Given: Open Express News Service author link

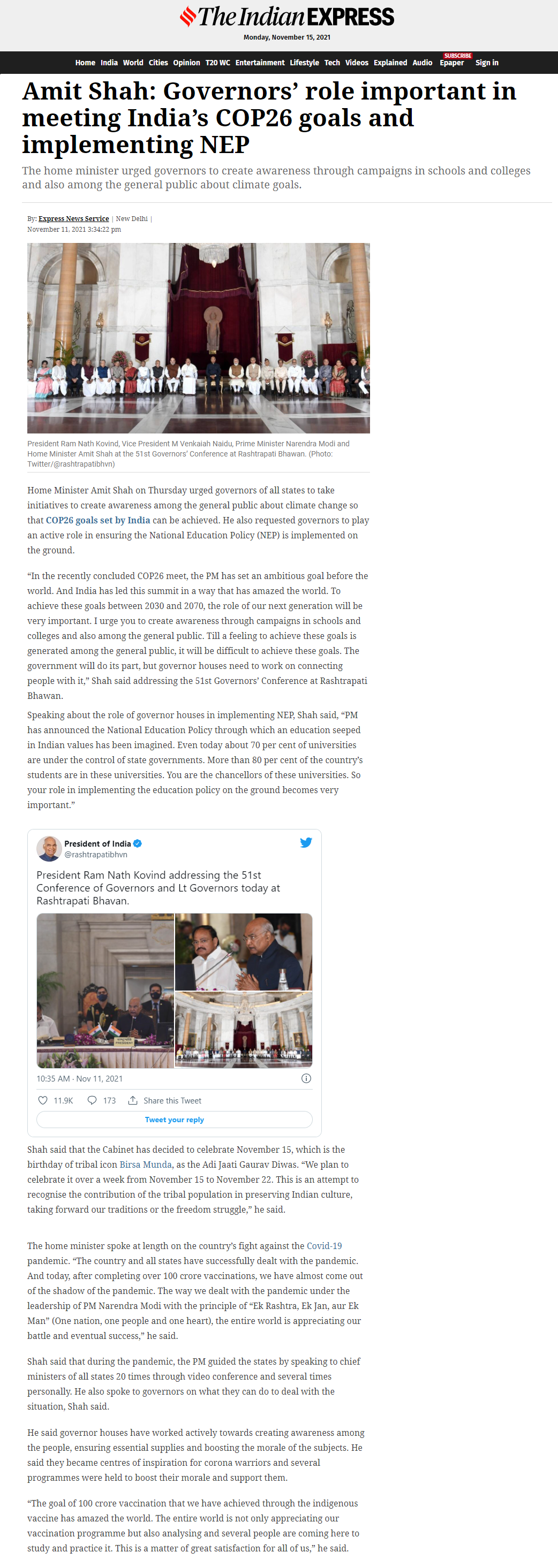Looking at the screenshot, I should 74,218.
